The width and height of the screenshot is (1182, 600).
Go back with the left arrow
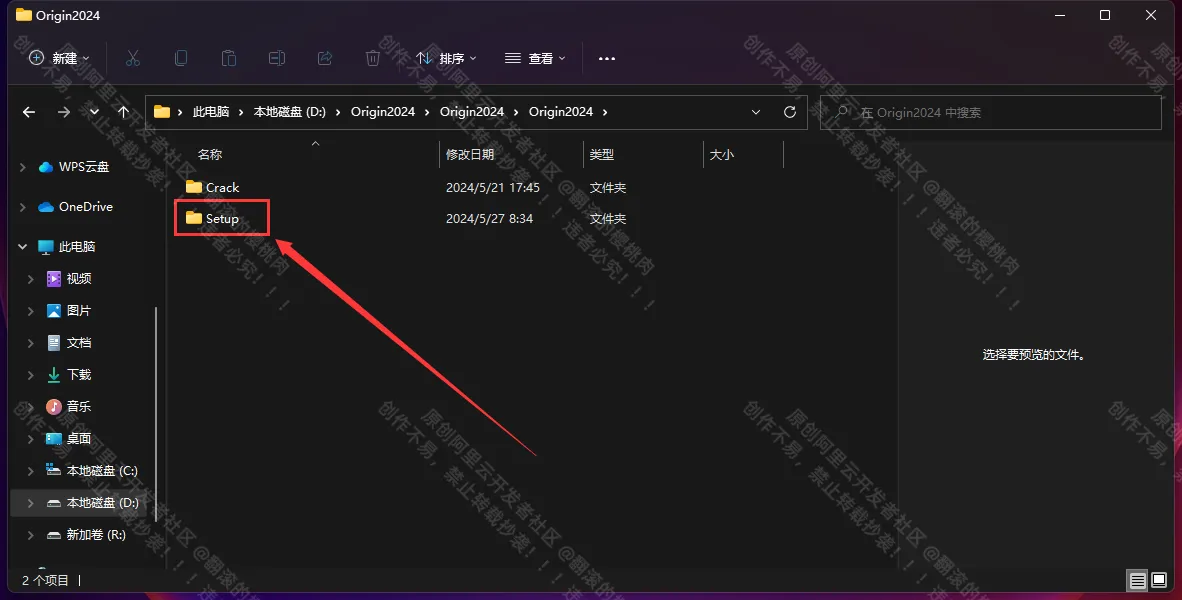click(29, 112)
